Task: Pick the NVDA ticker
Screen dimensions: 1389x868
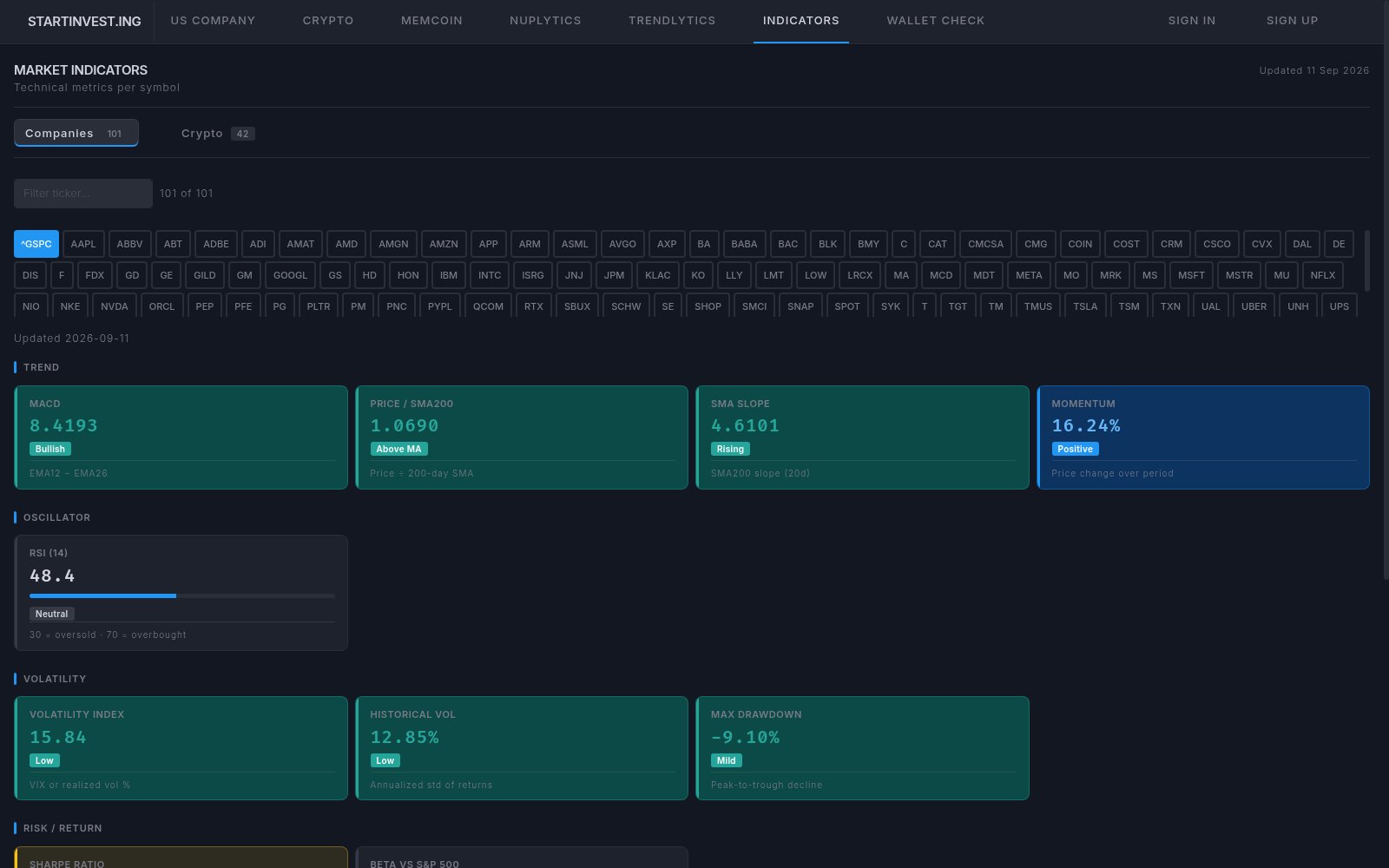Action: (115, 306)
